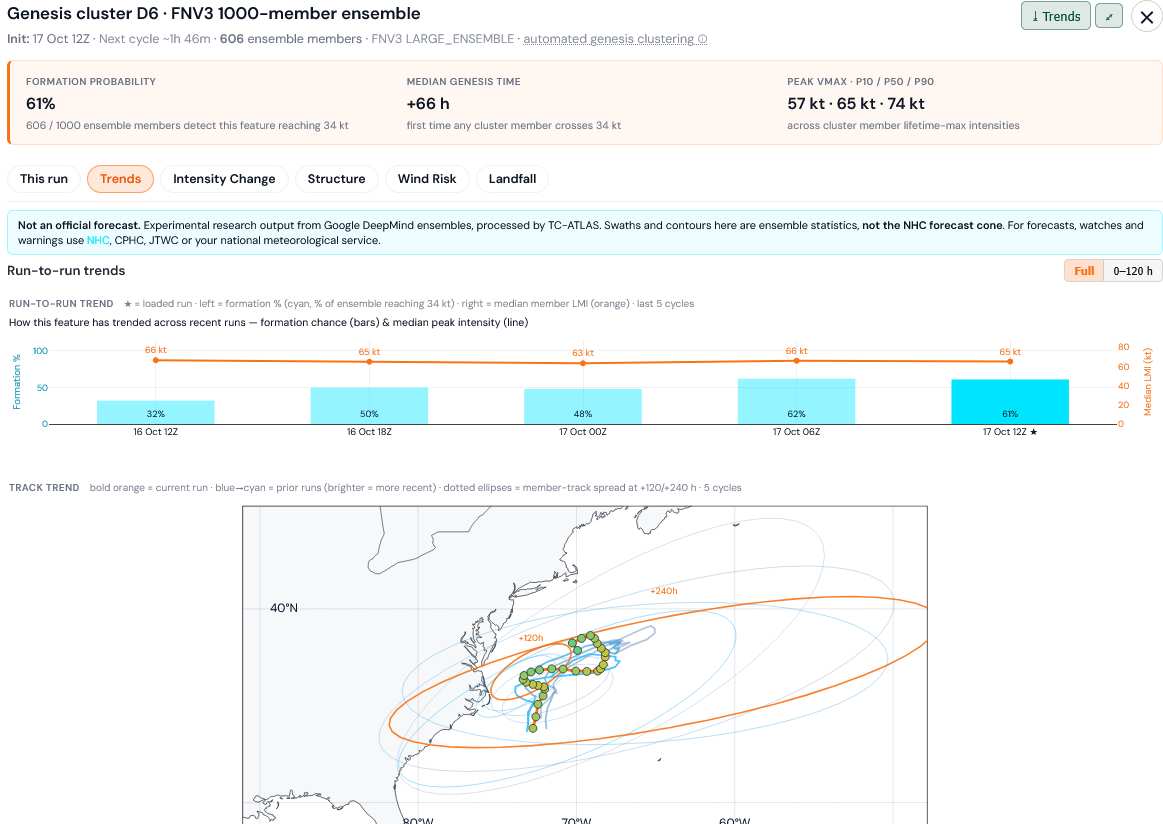This screenshot has width=1163, height=824.
Task: Click the 16 Oct 12Z formation bar (32%)
Action: (x=156, y=412)
